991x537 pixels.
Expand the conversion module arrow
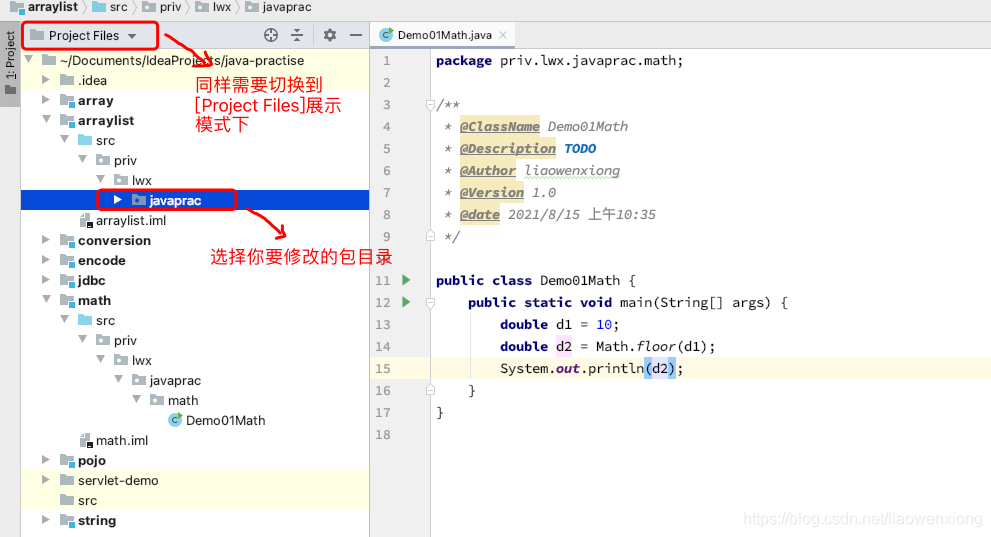46,239
